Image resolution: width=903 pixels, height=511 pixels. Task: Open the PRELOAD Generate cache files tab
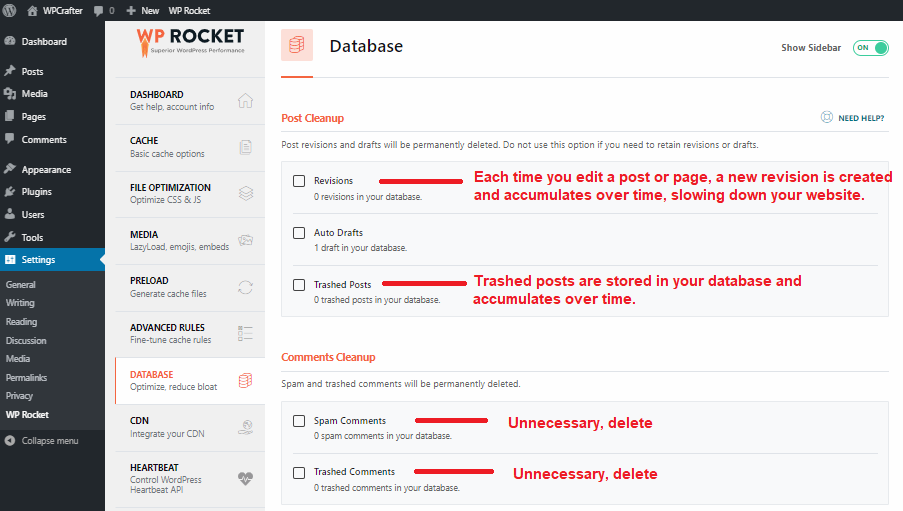pos(190,287)
